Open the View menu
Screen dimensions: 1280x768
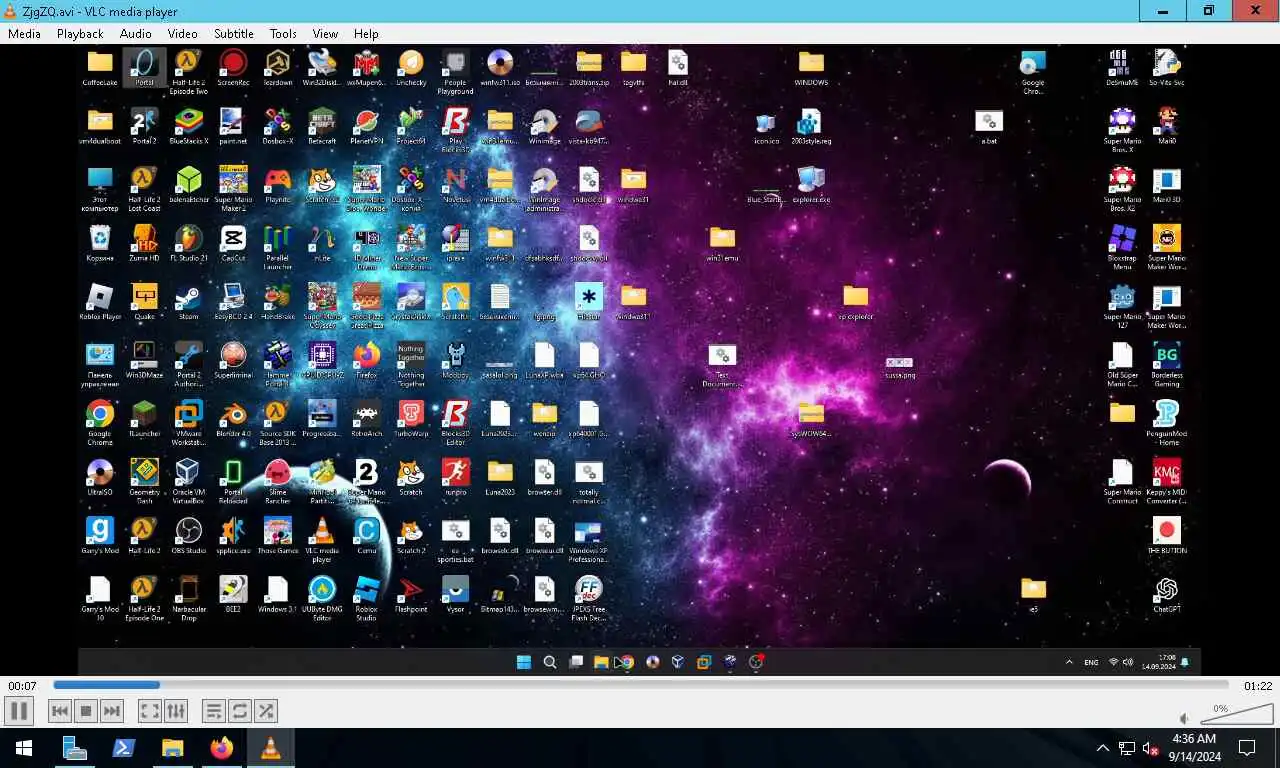coord(325,33)
